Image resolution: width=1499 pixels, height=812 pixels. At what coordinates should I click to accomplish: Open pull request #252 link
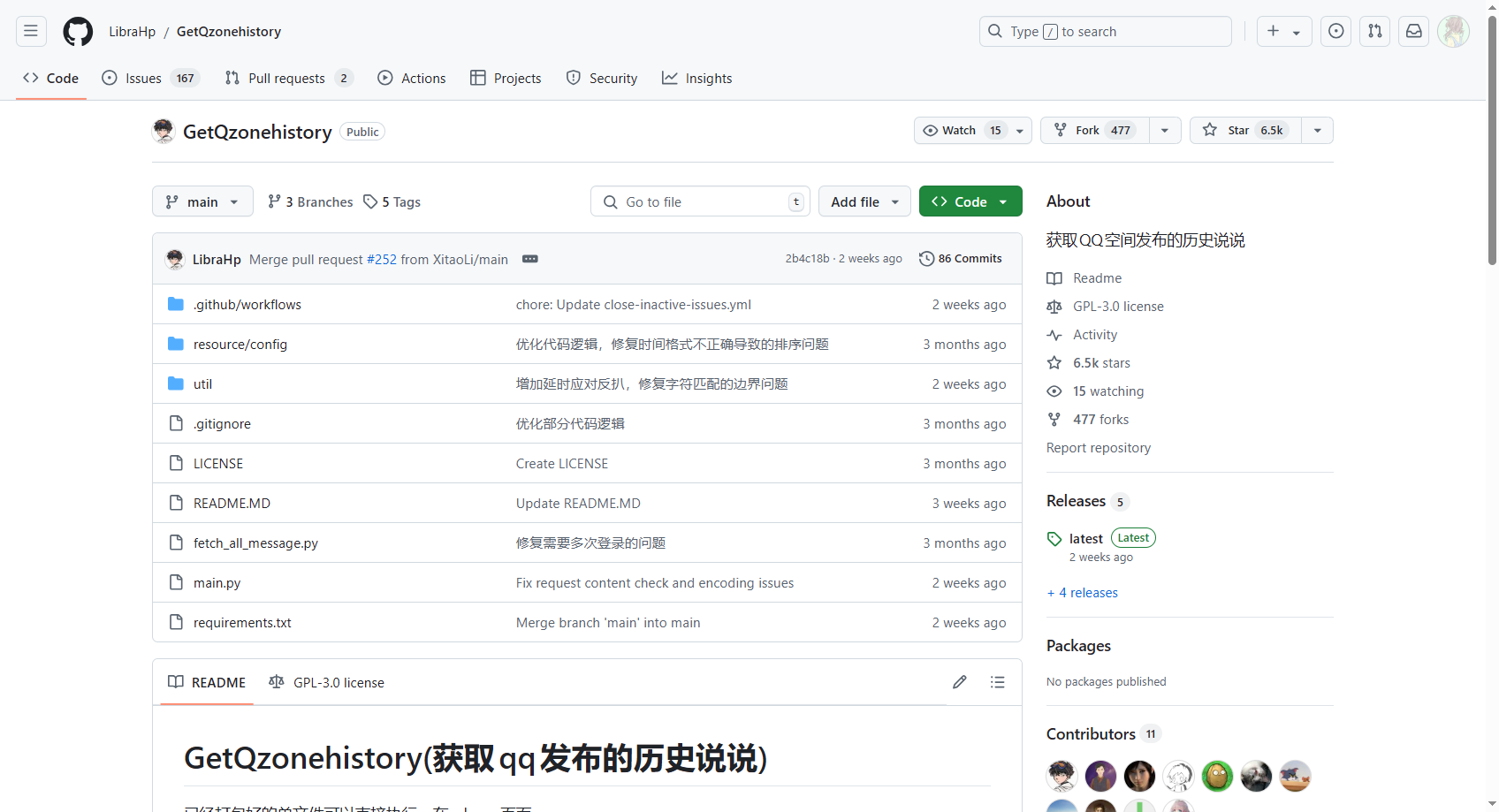pyautogui.click(x=382, y=260)
